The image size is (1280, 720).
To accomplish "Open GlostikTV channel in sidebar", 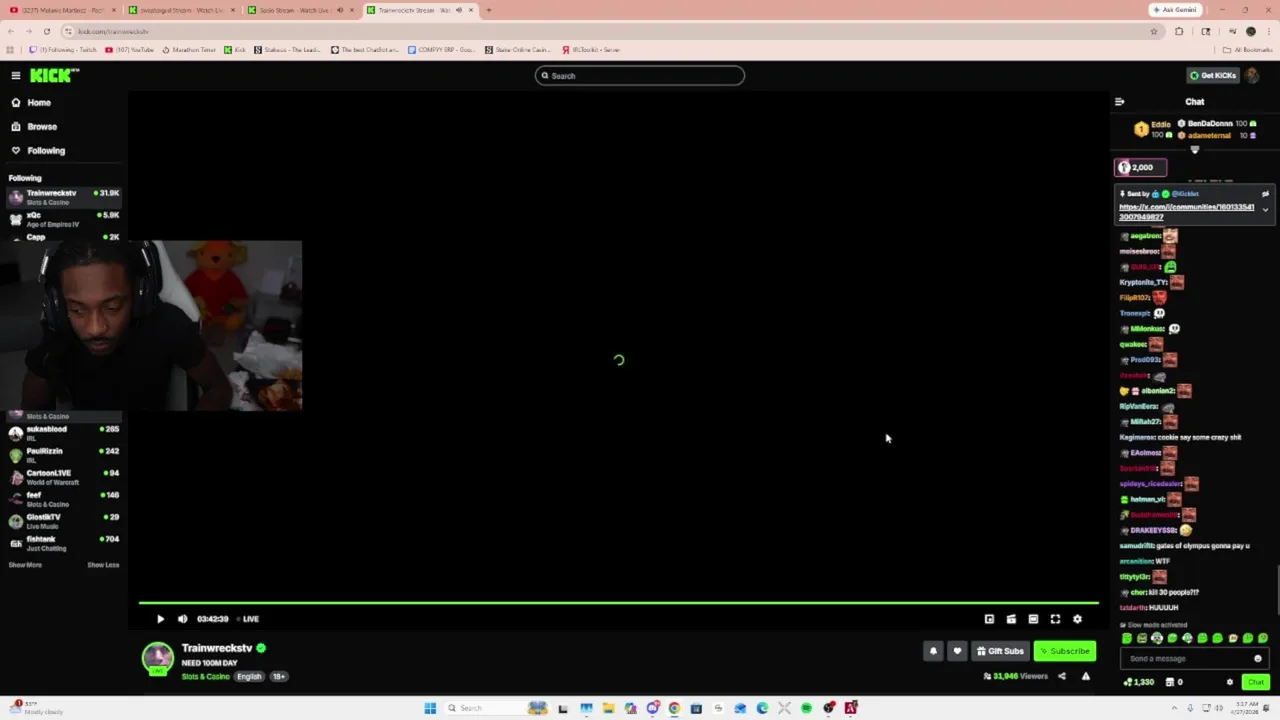I will [64, 521].
